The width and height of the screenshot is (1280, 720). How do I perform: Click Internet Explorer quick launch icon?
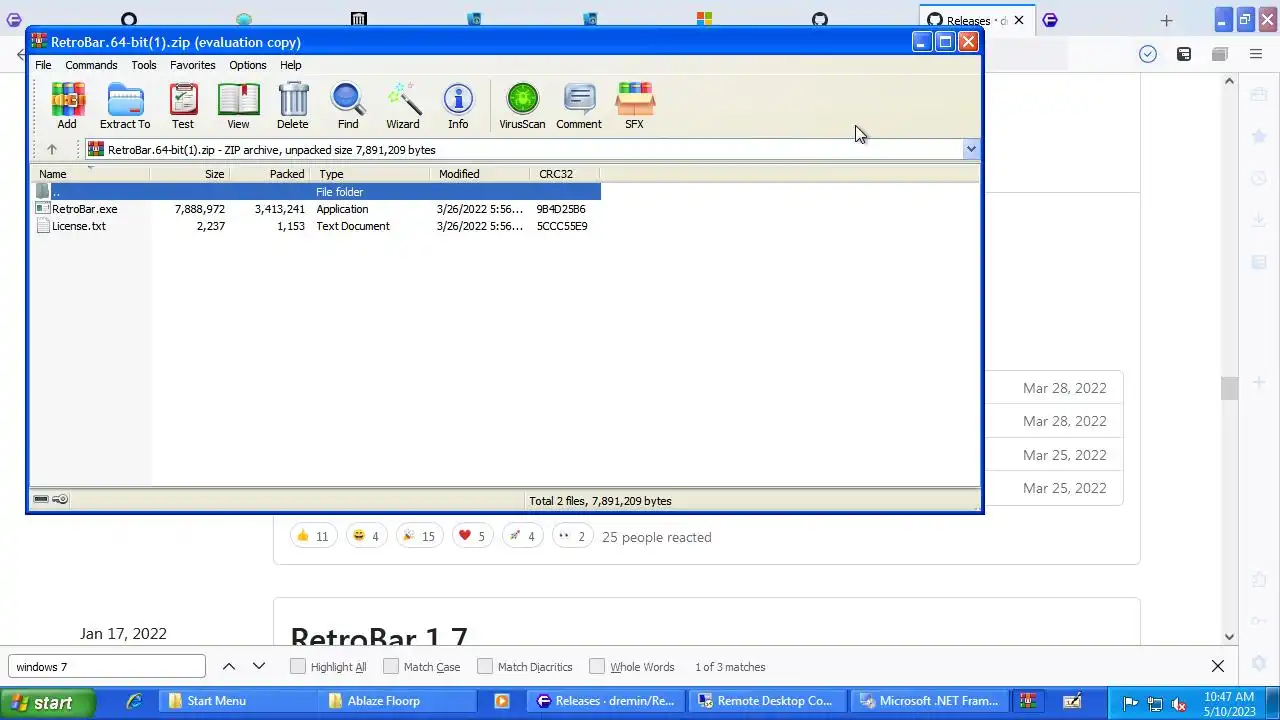[x=134, y=701]
